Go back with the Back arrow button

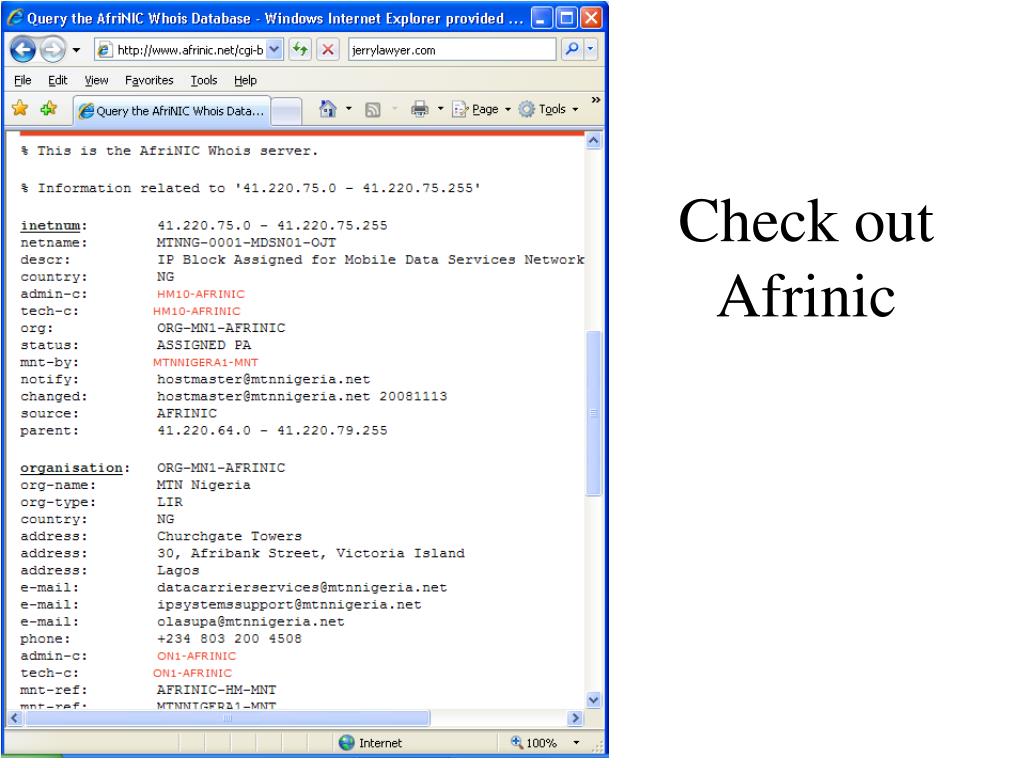(x=23, y=50)
